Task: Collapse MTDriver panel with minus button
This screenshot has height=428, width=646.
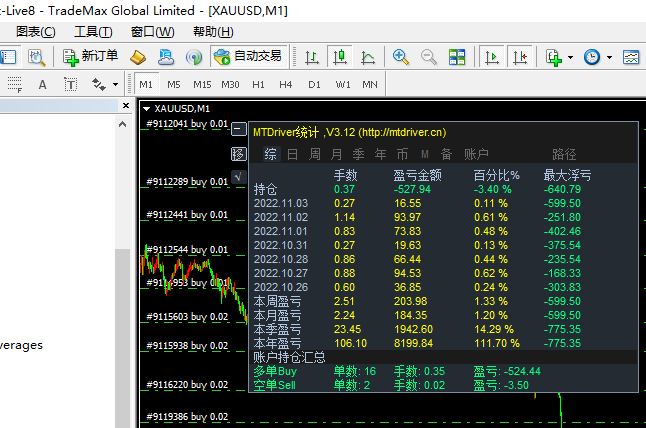Action: [x=239, y=129]
